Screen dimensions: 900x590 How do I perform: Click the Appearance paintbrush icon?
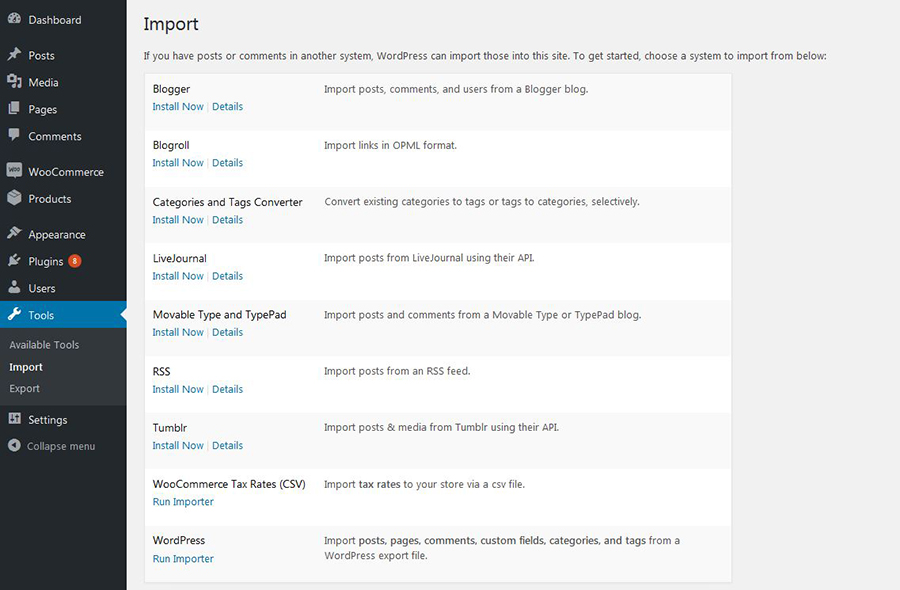[x=14, y=233]
